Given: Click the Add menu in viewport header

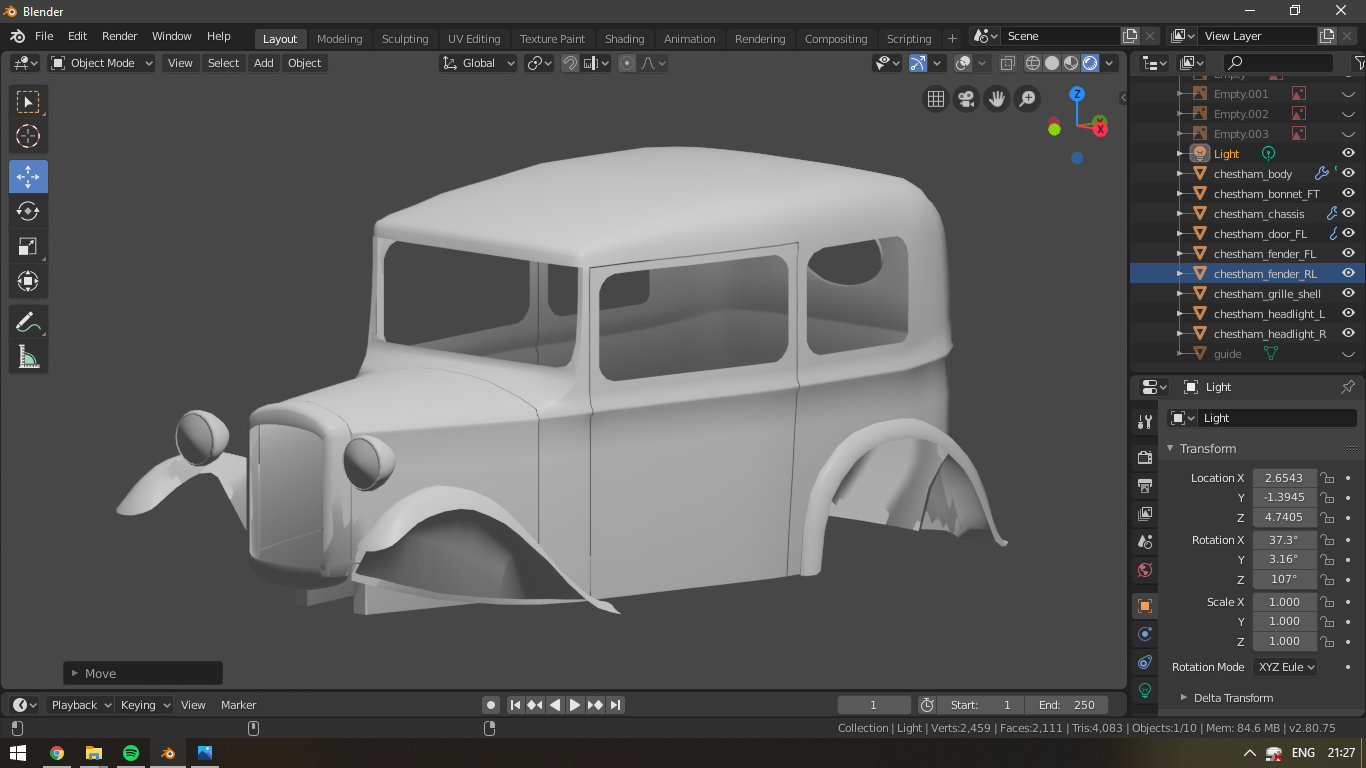Looking at the screenshot, I should coord(263,63).
